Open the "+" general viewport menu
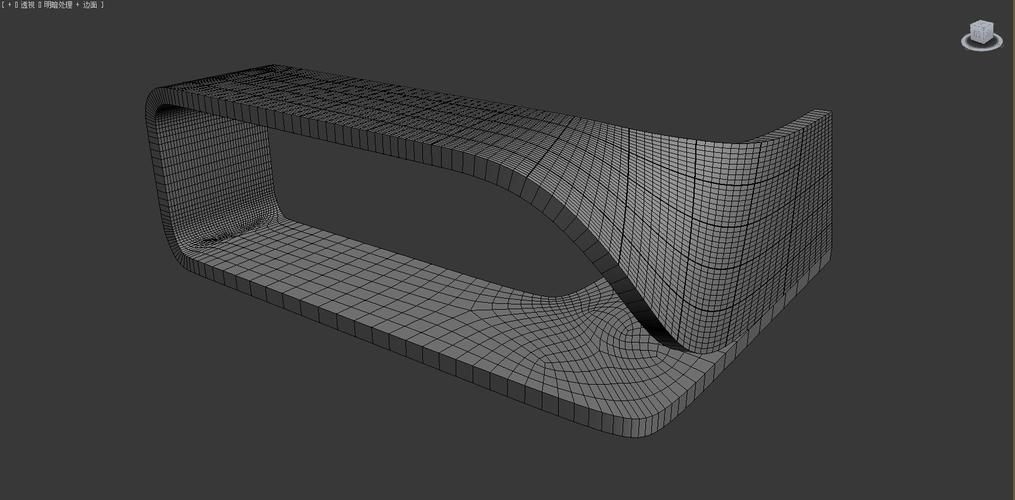Viewport: 1015px width, 500px height. pyautogui.click(x=9, y=5)
